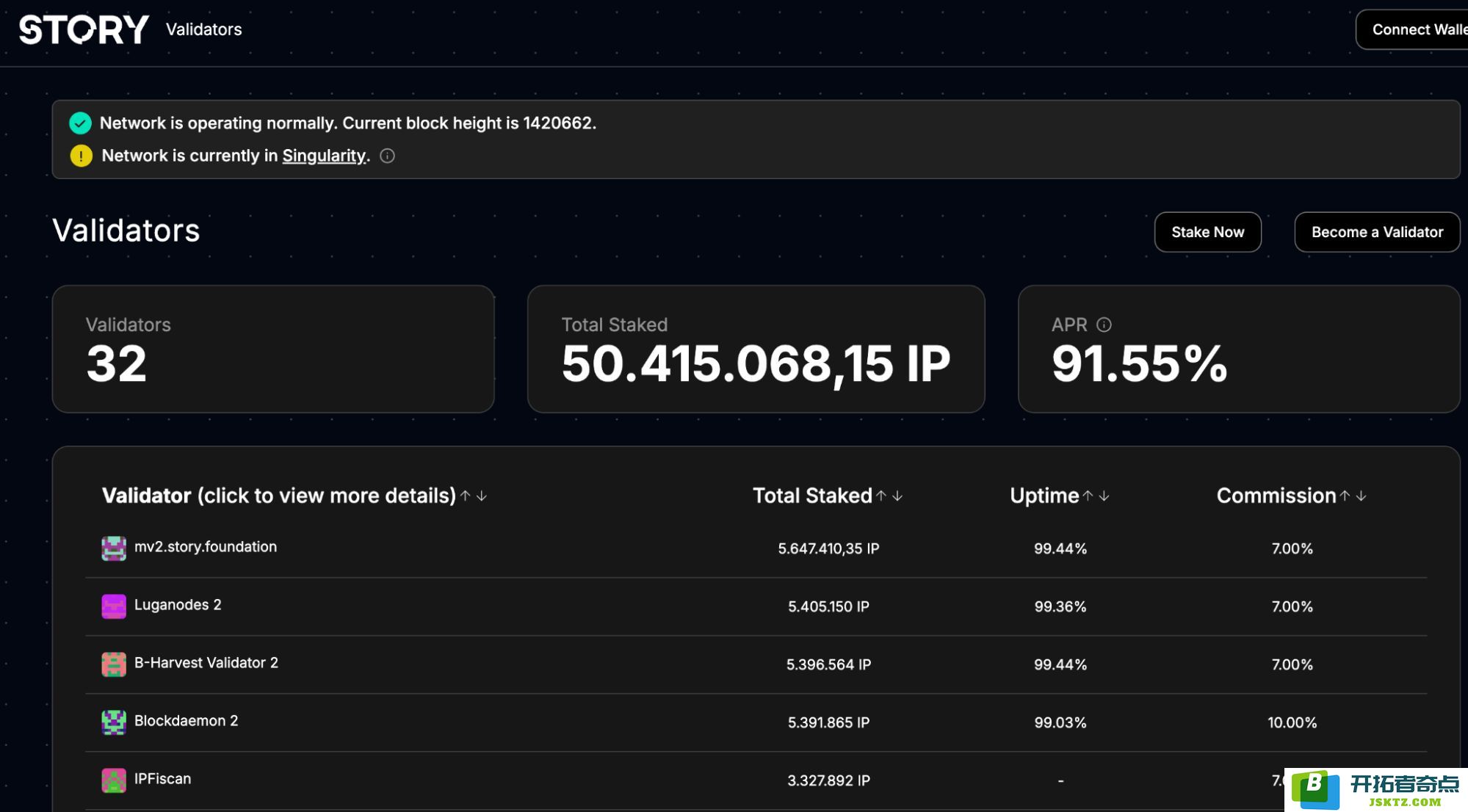Sort Validator column ascending arrow
Image resolution: width=1468 pixels, height=812 pixels.
click(465, 496)
